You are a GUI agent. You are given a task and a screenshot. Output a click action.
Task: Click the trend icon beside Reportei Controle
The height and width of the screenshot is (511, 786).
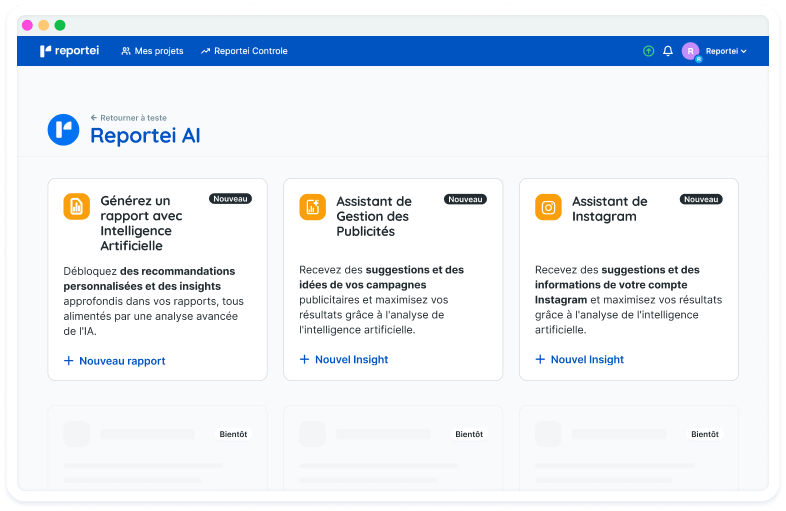205,51
